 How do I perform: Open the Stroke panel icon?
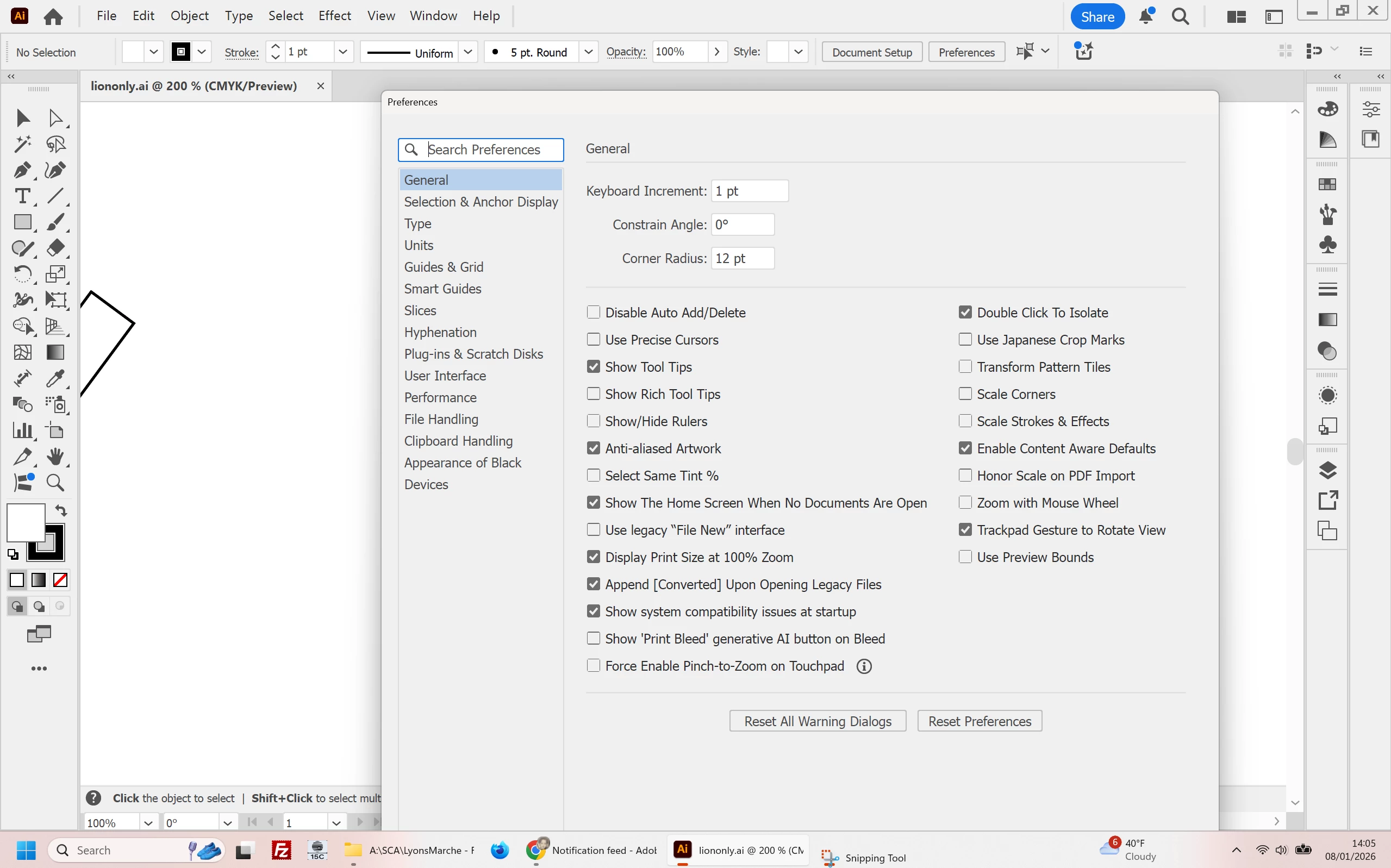(1327, 289)
